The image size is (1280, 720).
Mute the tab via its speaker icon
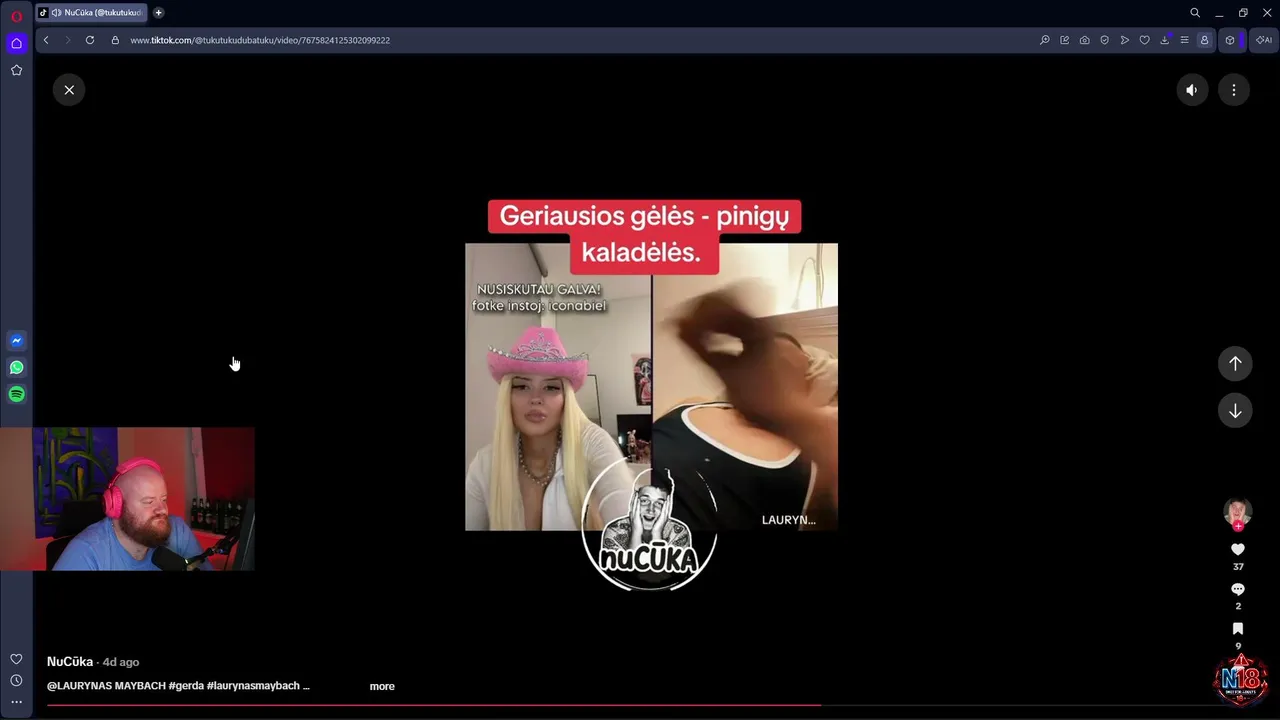[x=57, y=13]
